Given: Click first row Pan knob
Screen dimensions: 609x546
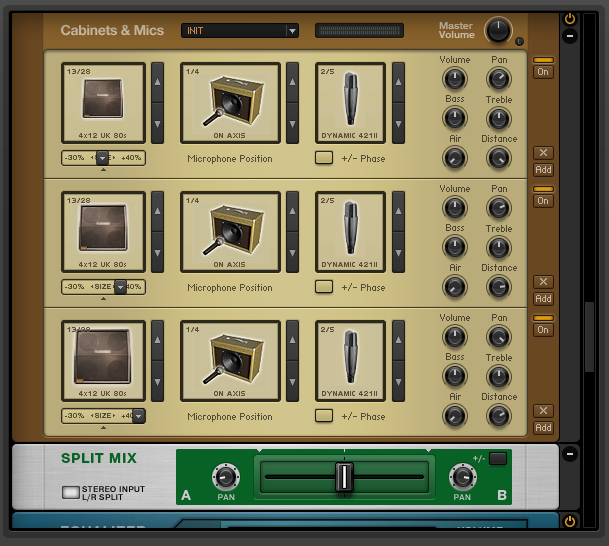Looking at the screenshot, I should tap(499, 79).
